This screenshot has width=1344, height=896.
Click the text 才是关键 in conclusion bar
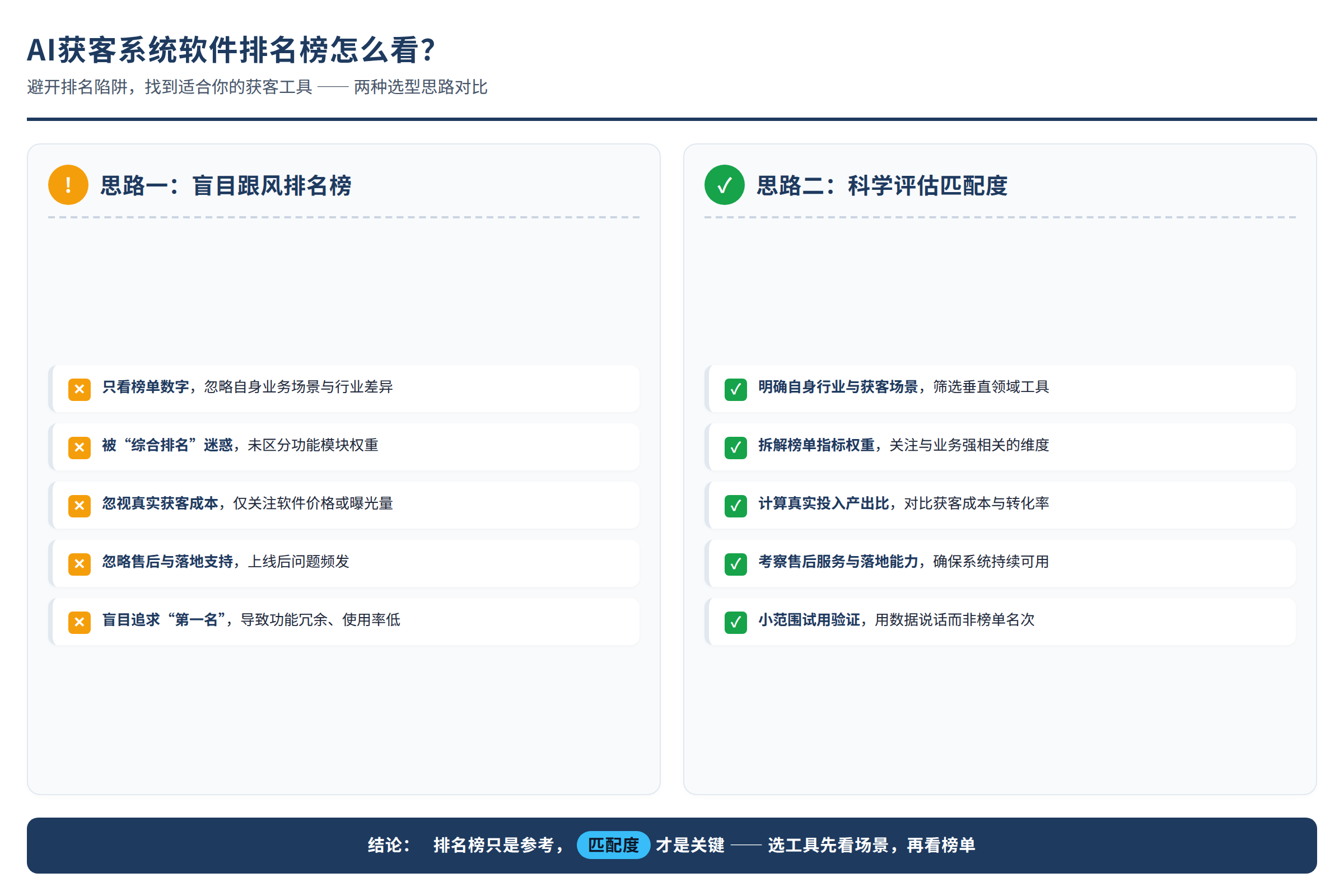[x=690, y=845]
